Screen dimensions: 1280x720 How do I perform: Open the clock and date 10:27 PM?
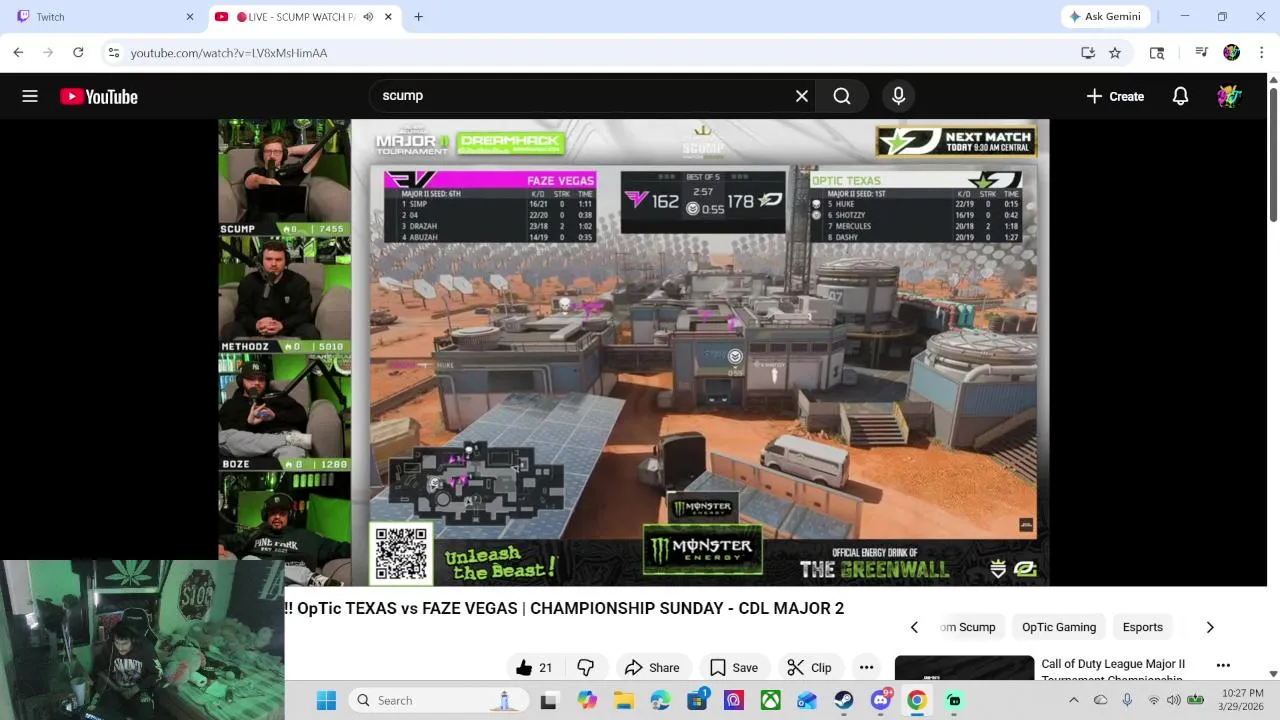[1241, 700]
